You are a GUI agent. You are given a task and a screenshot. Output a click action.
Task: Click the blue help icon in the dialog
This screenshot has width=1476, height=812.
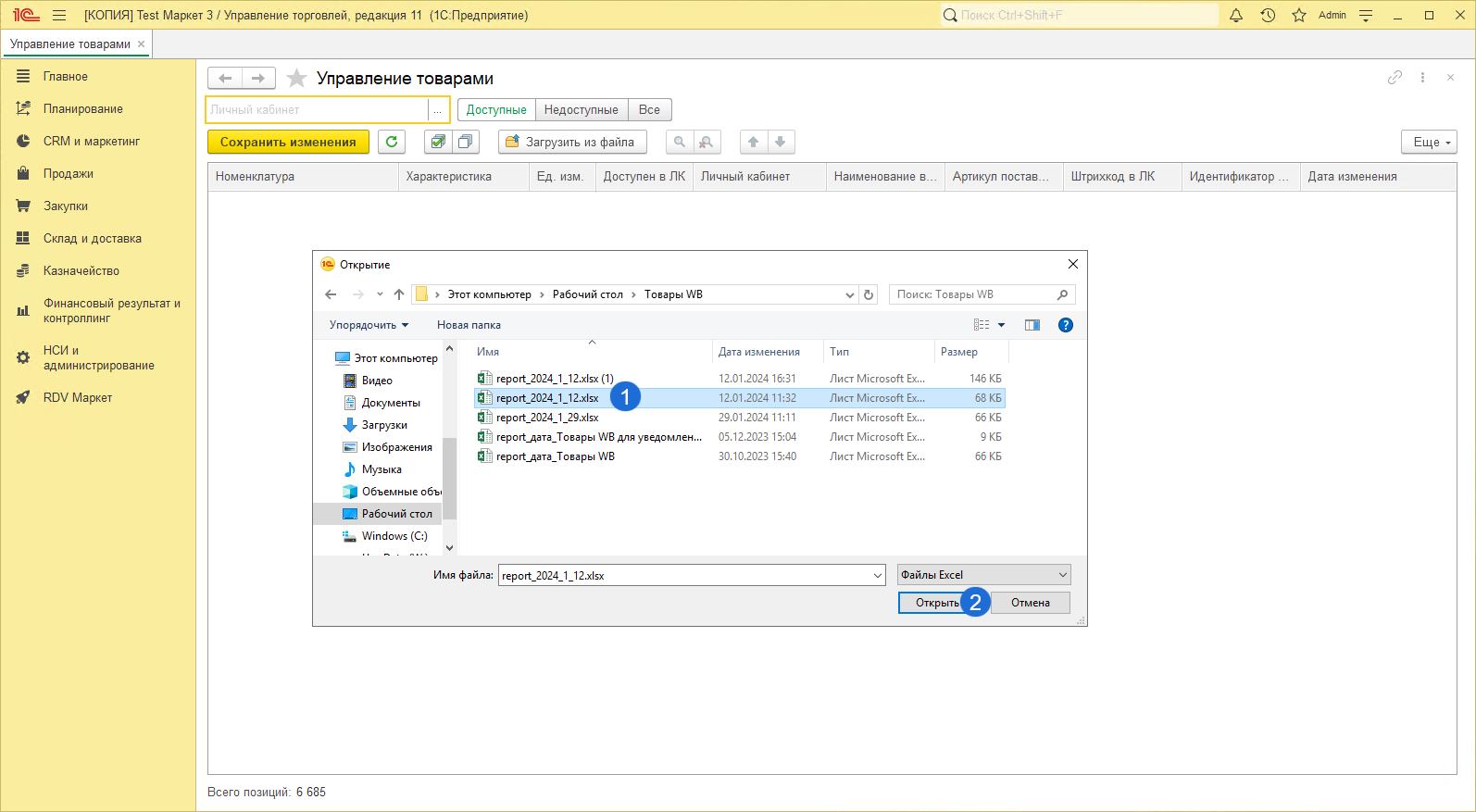pos(1065,325)
